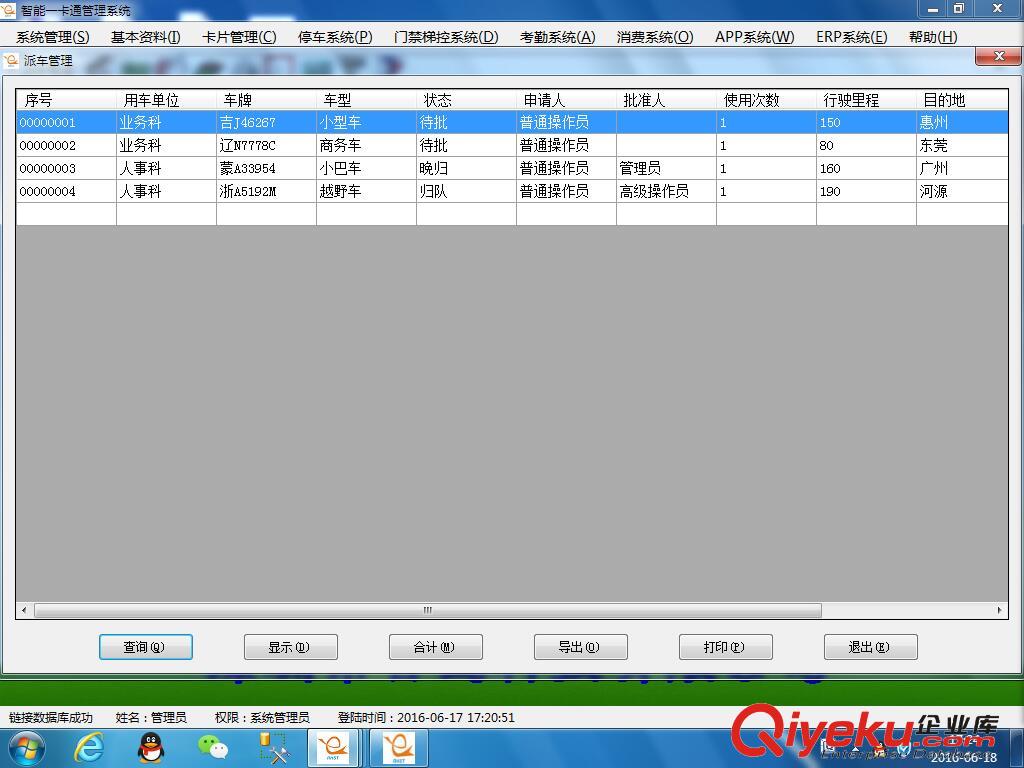Click vehicle type cell 越野车
The image size is (1024, 768).
pyautogui.click(x=366, y=191)
